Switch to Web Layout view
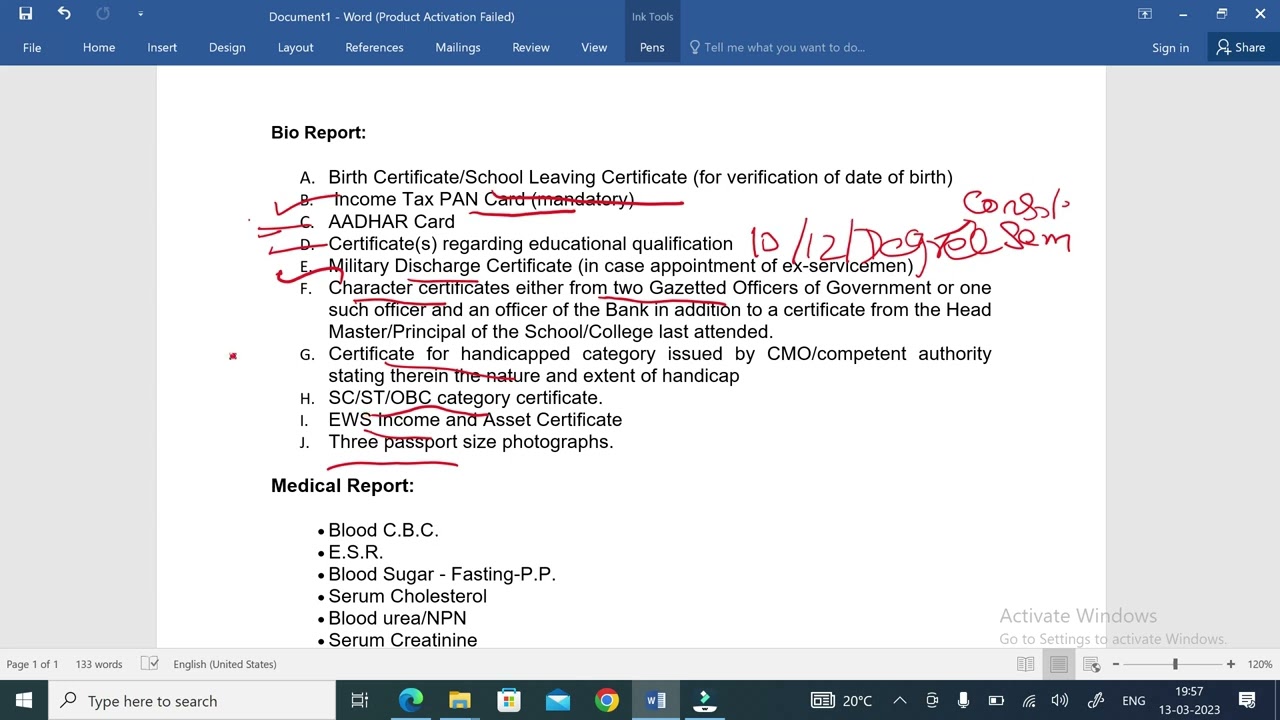The width and height of the screenshot is (1280, 720). [1091, 664]
